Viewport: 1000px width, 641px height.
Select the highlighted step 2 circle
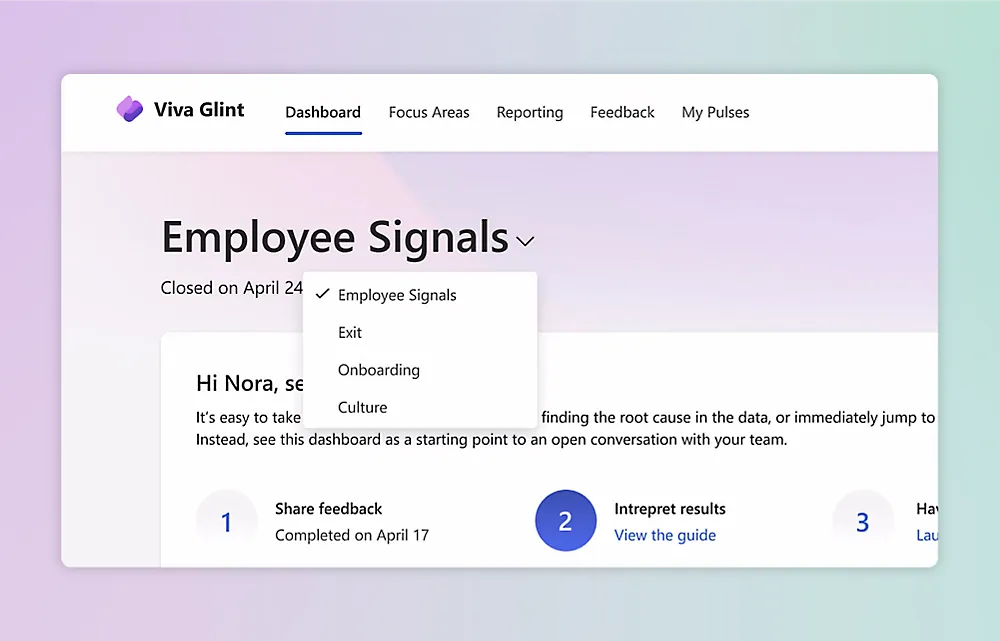point(566,521)
